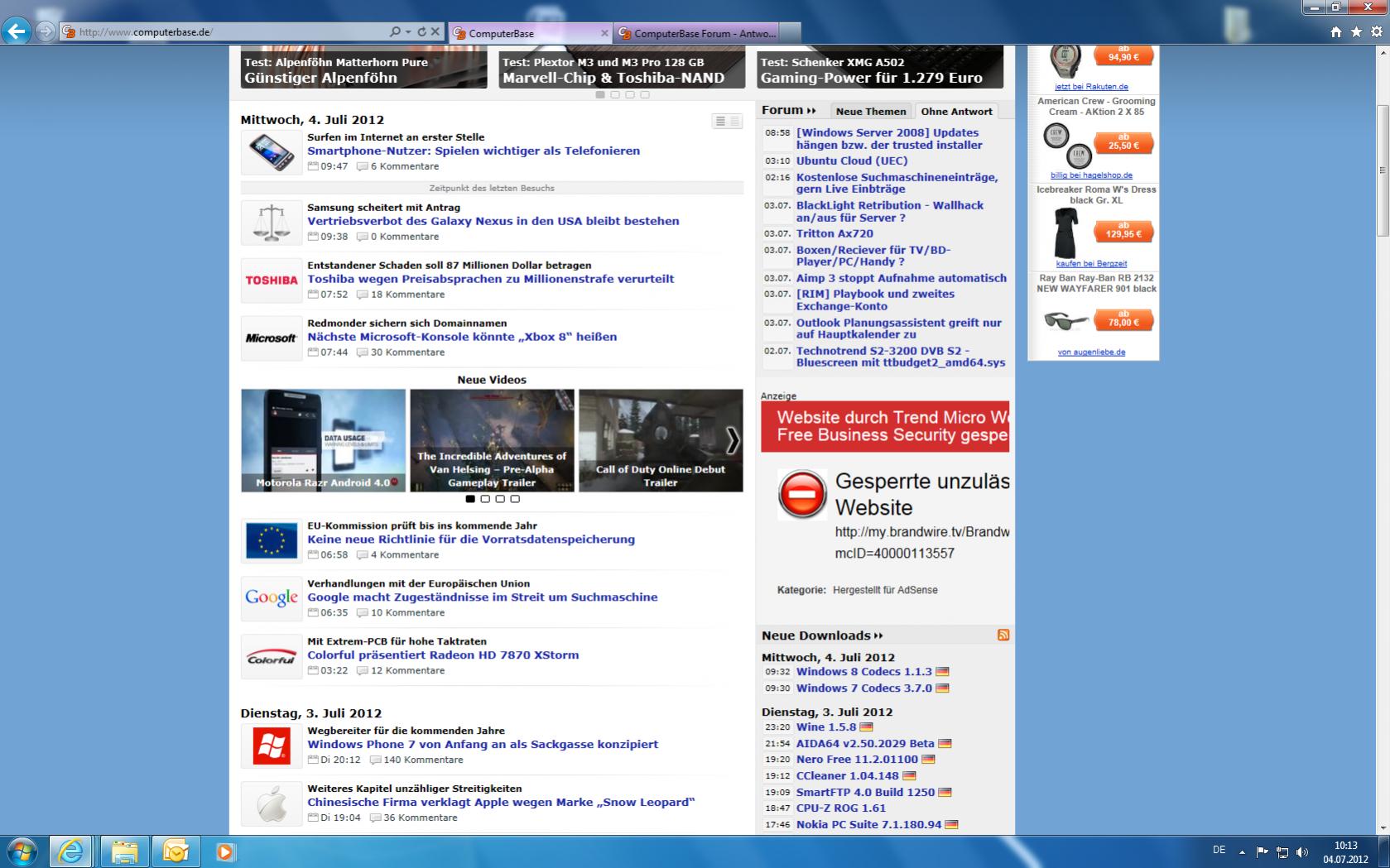Open the Neue Themen forum tab
1390x868 pixels.
point(871,111)
